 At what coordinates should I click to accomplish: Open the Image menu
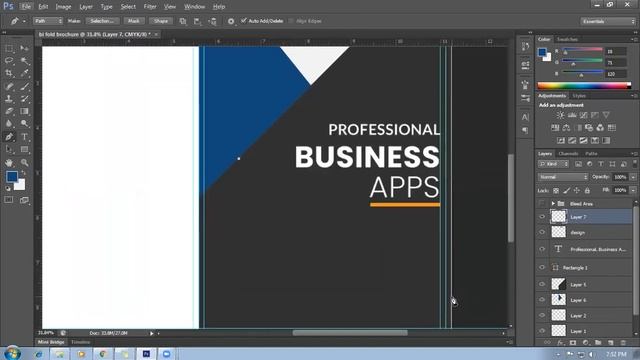point(63,7)
